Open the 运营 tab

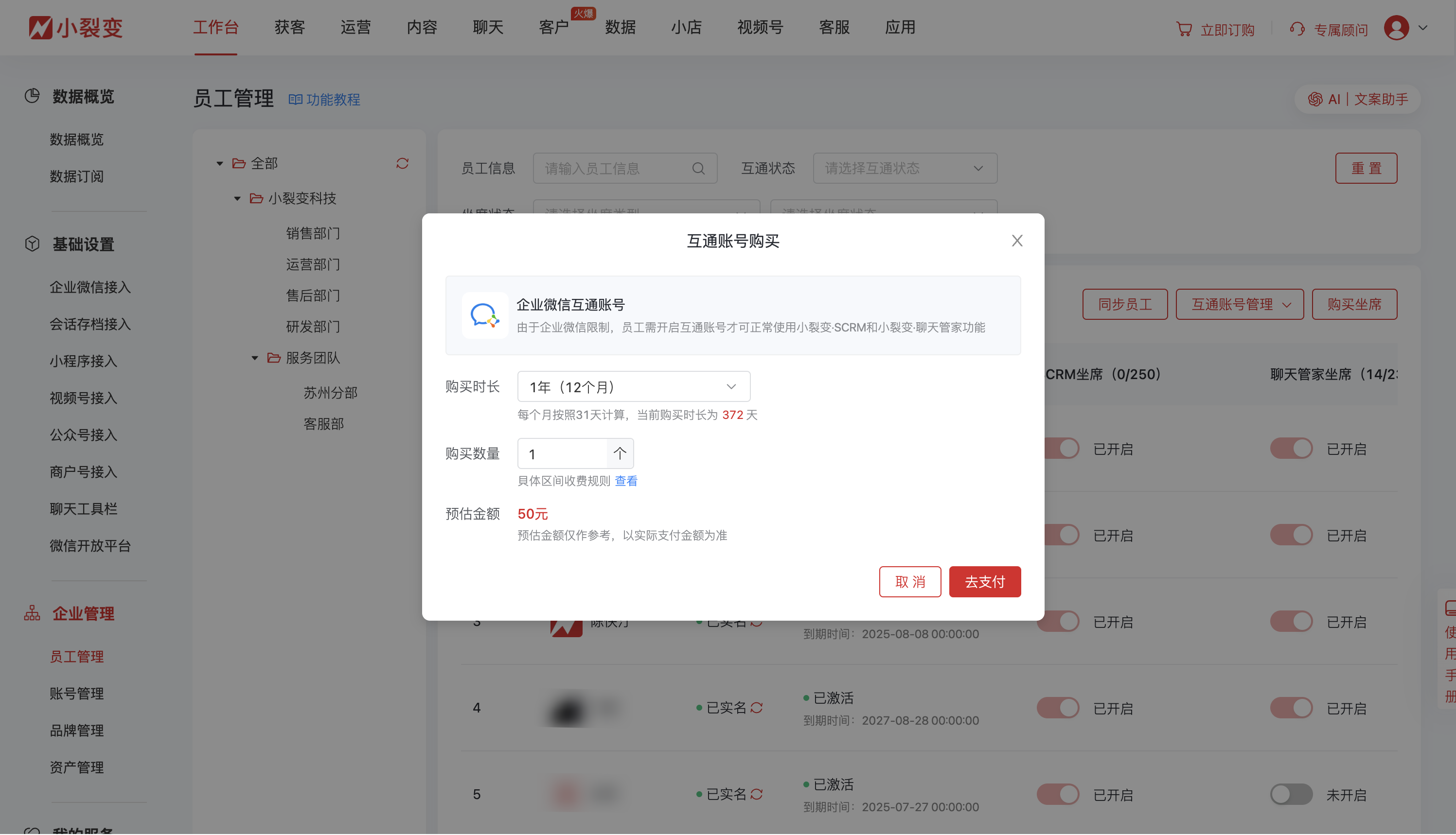[x=355, y=28]
